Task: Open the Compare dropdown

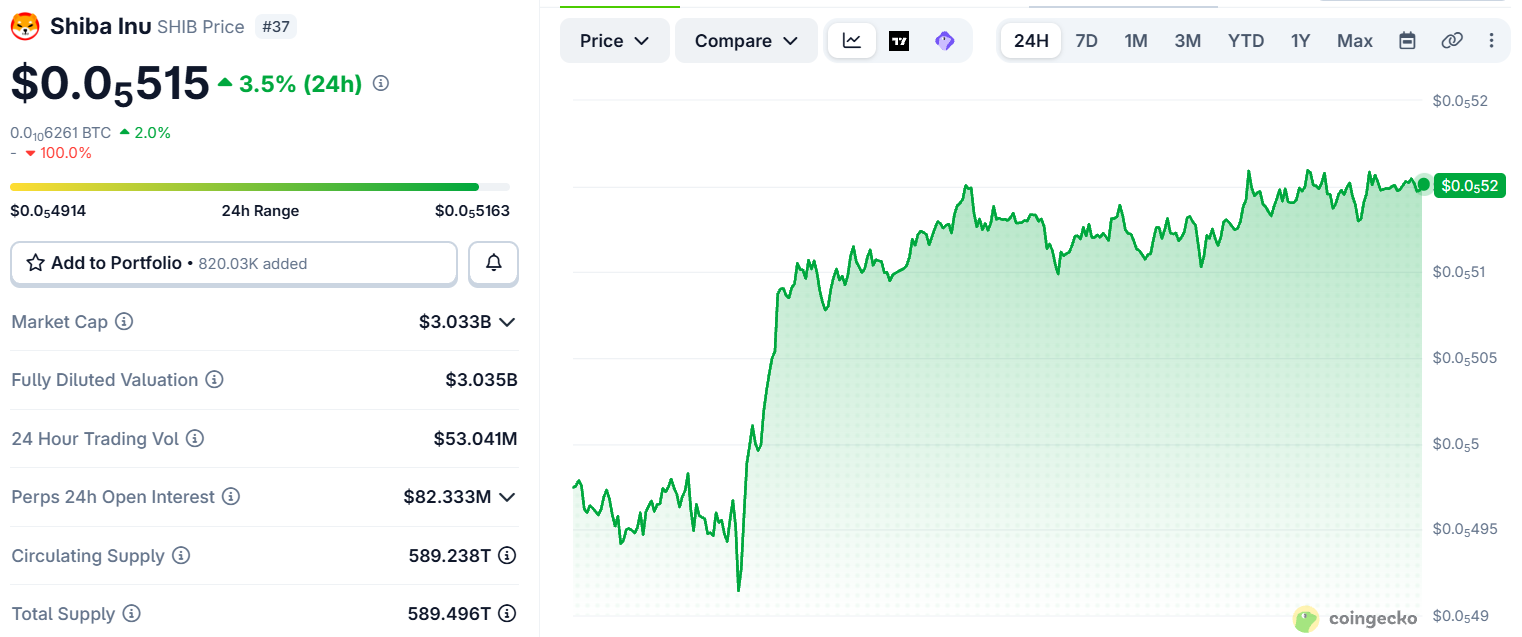Action: [x=747, y=41]
